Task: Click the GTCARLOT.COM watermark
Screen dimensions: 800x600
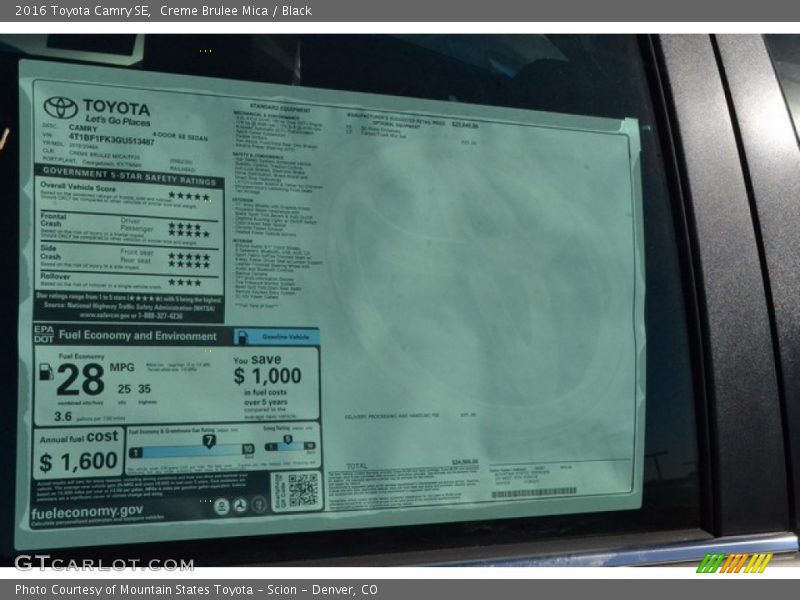Action: coord(90,563)
